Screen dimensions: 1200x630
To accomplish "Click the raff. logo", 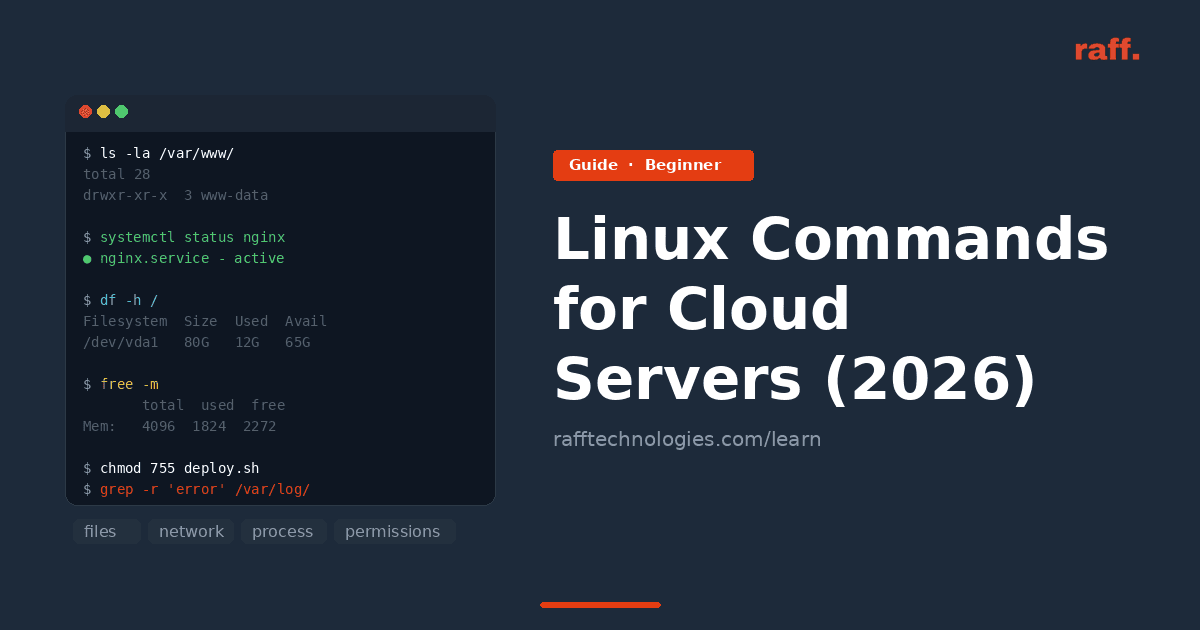I will [x=1107, y=49].
